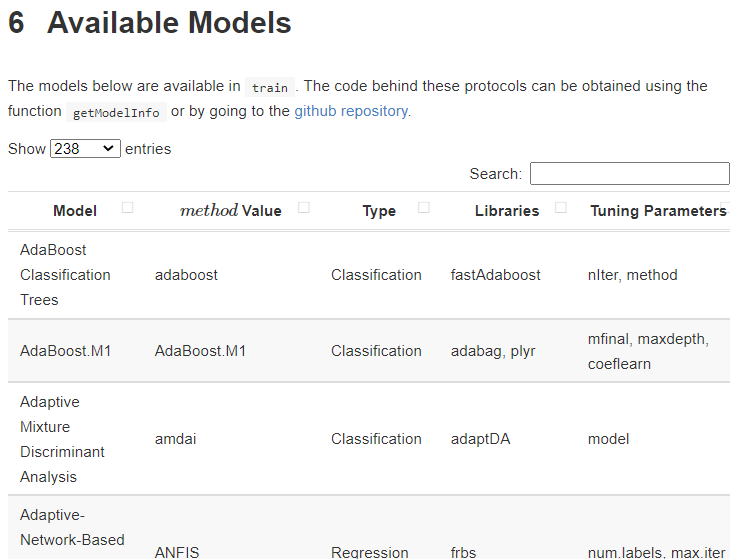Click the fastAdaboost library cell

(x=495, y=275)
